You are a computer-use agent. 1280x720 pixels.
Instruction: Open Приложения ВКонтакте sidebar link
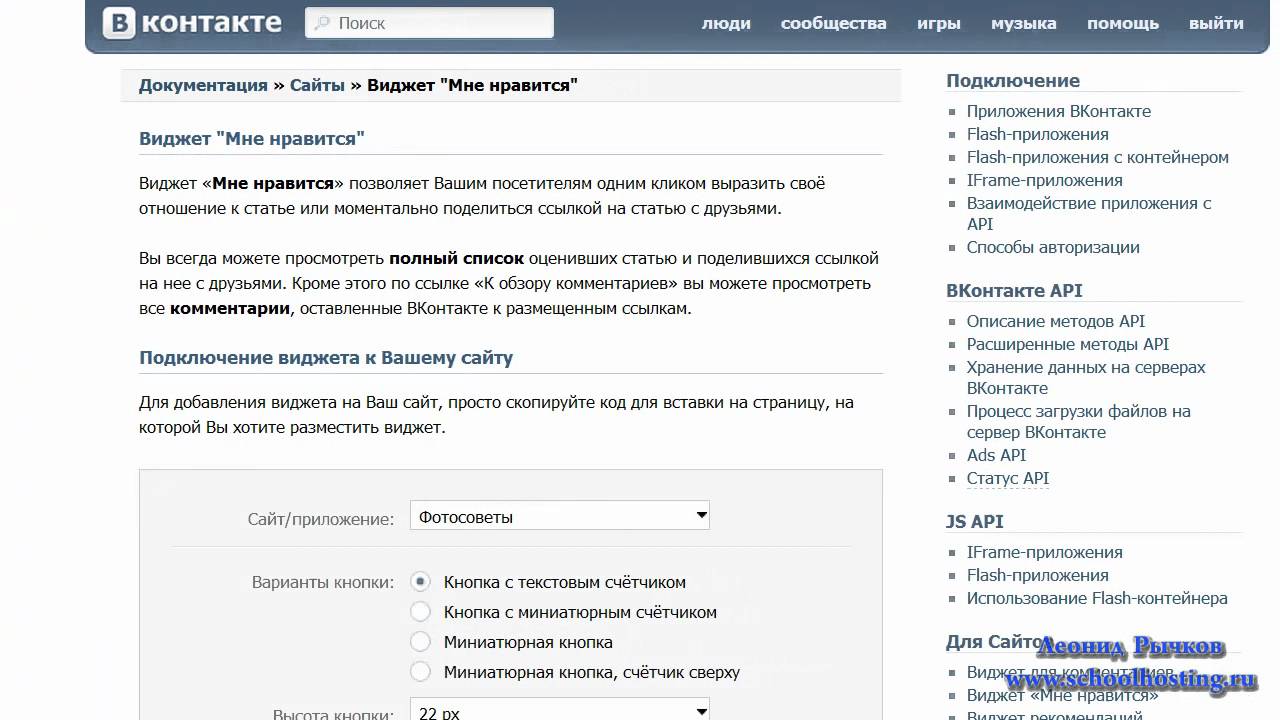tap(1059, 111)
